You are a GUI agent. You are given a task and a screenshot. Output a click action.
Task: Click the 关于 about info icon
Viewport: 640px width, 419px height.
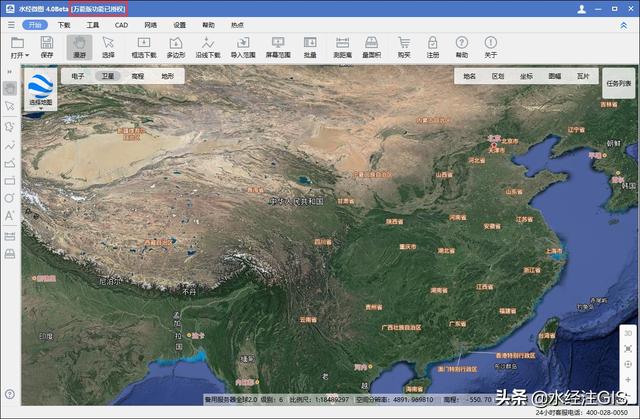coord(491,47)
